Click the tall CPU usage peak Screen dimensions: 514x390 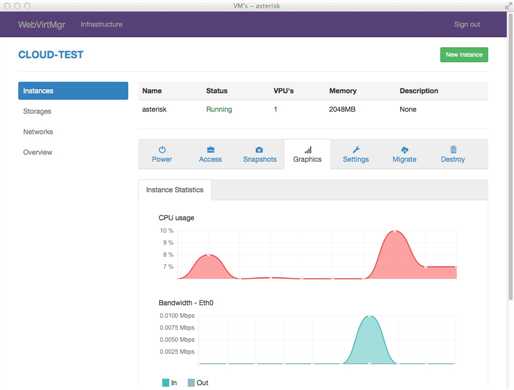tap(395, 254)
